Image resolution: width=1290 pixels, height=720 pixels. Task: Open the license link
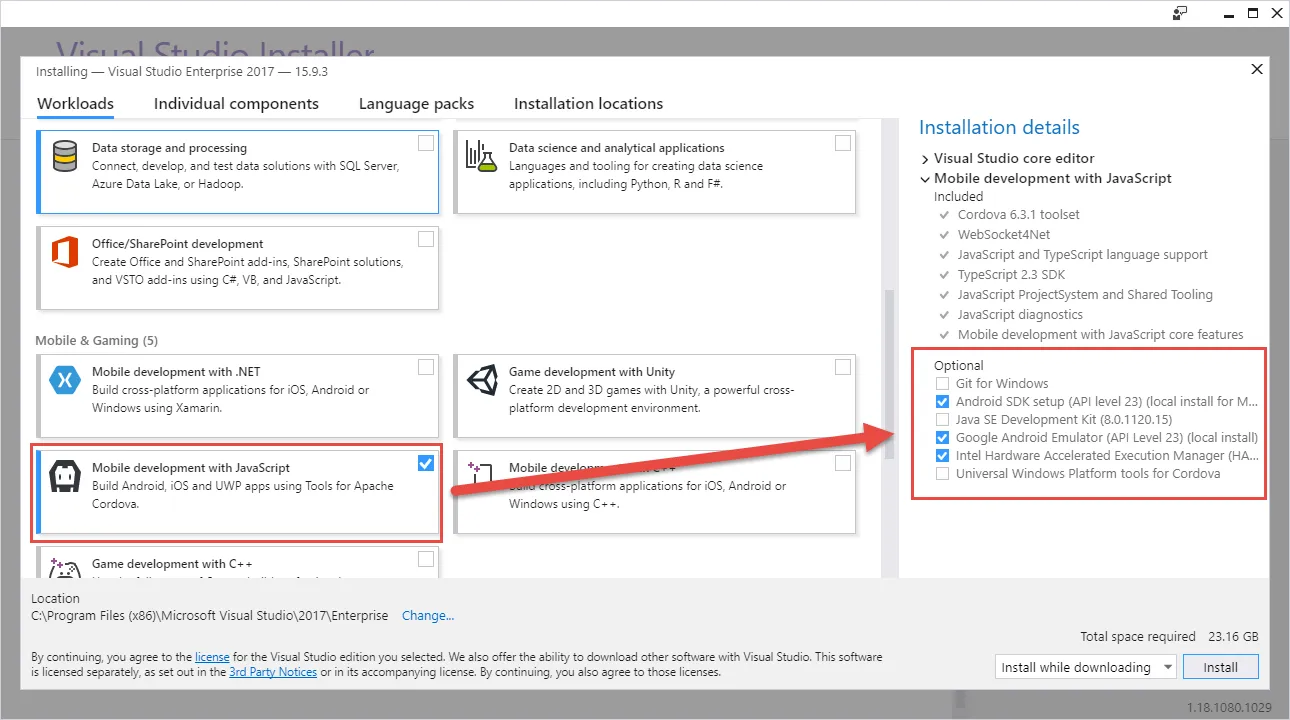(212, 657)
